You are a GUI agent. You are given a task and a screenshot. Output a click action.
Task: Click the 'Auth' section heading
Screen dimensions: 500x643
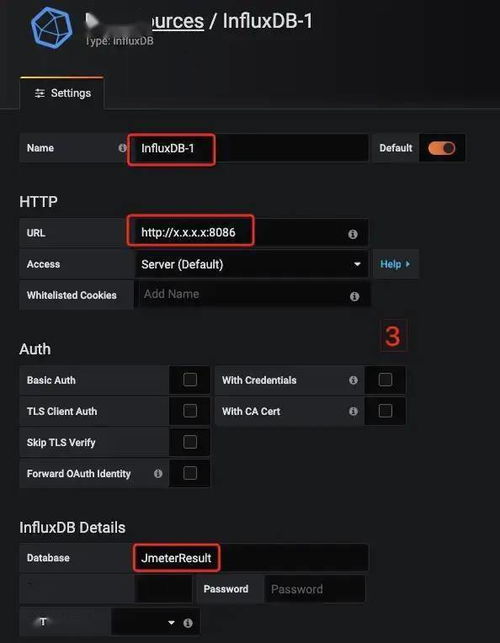35,349
